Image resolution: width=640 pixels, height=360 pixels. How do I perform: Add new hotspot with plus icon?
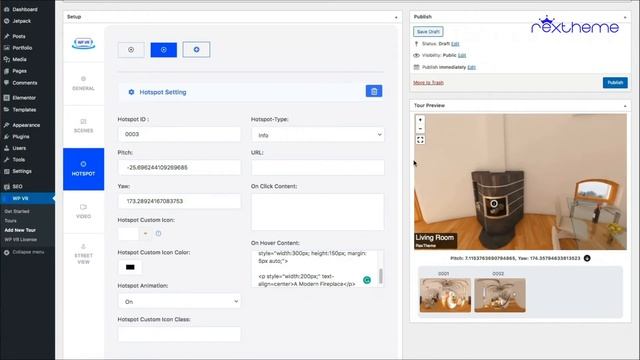coord(196,49)
